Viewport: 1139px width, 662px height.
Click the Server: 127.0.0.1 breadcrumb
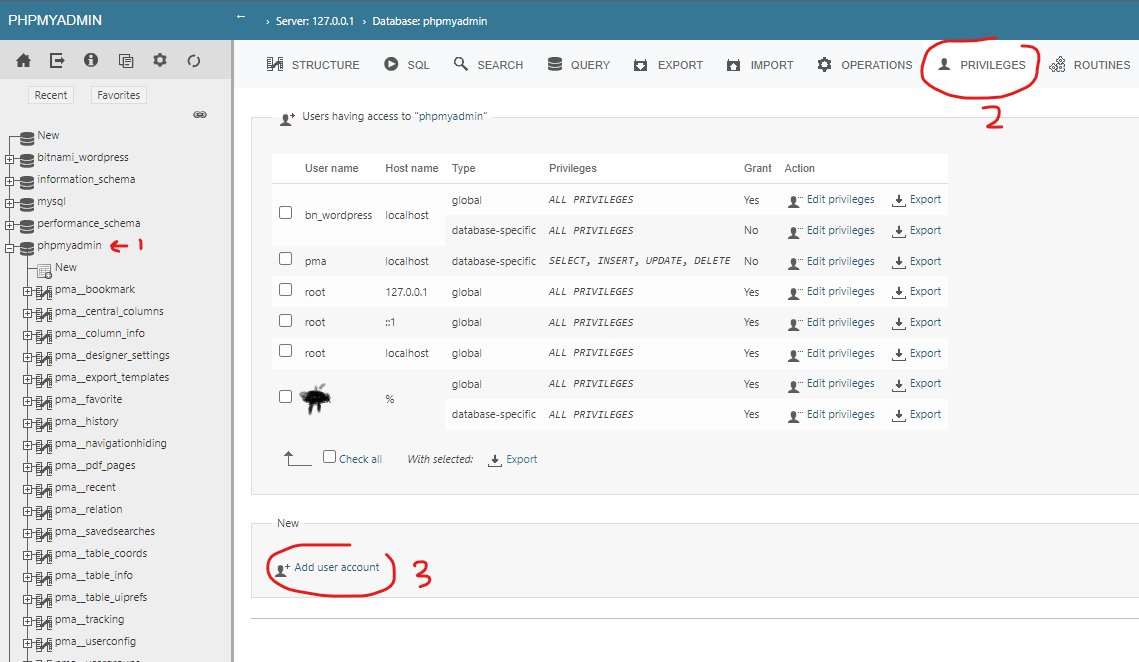[315, 21]
